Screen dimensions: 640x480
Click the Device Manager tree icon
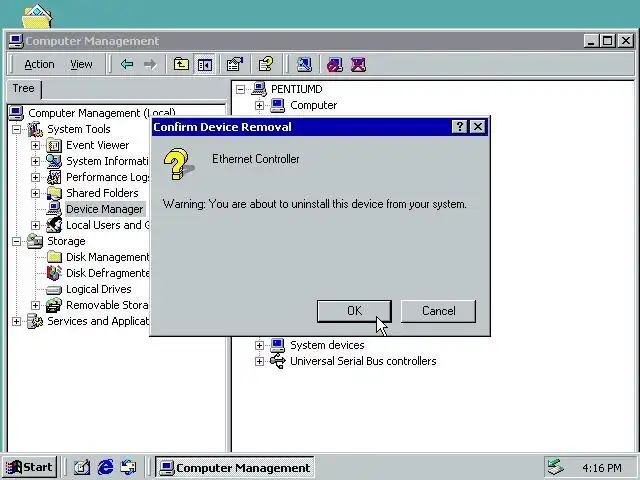tap(54, 209)
